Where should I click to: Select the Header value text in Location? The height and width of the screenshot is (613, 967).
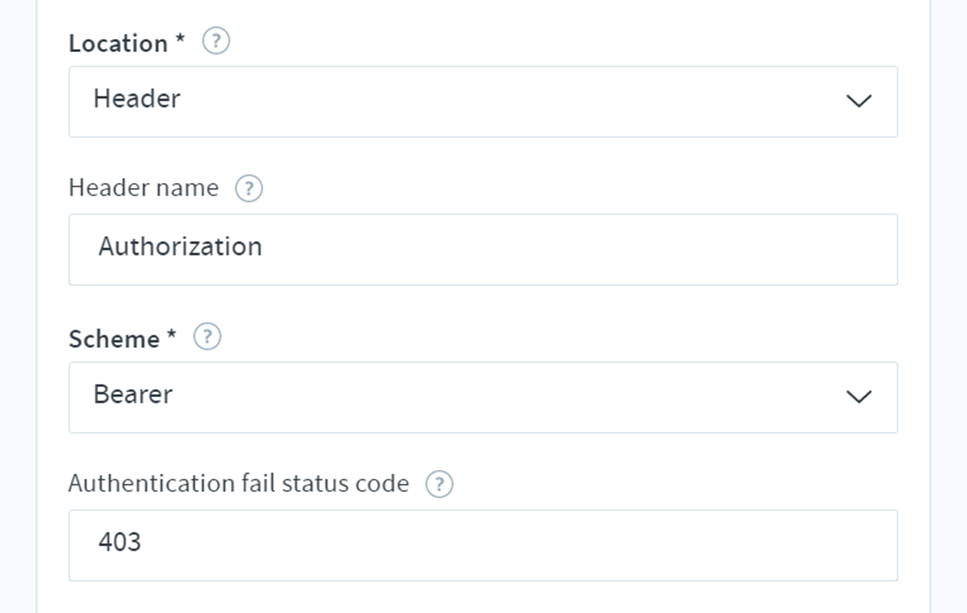pyautogui.click(x=137, y=99)
